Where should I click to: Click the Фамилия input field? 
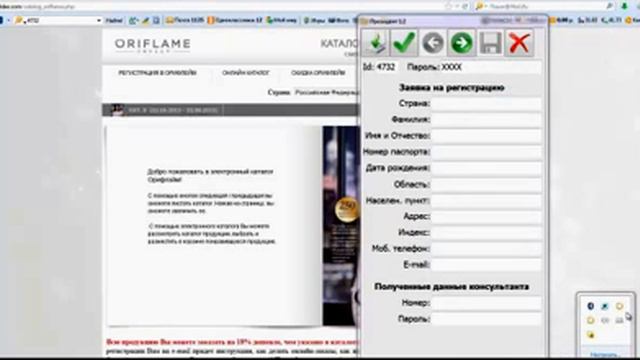click(486, 120)
